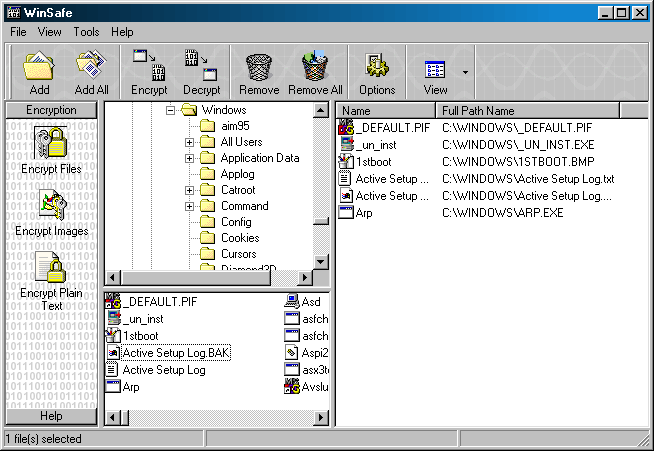Viewport: 654px width, 451px height.
Task: Select 1stboot in the file browser pane
Action: [x=133, y=336]
